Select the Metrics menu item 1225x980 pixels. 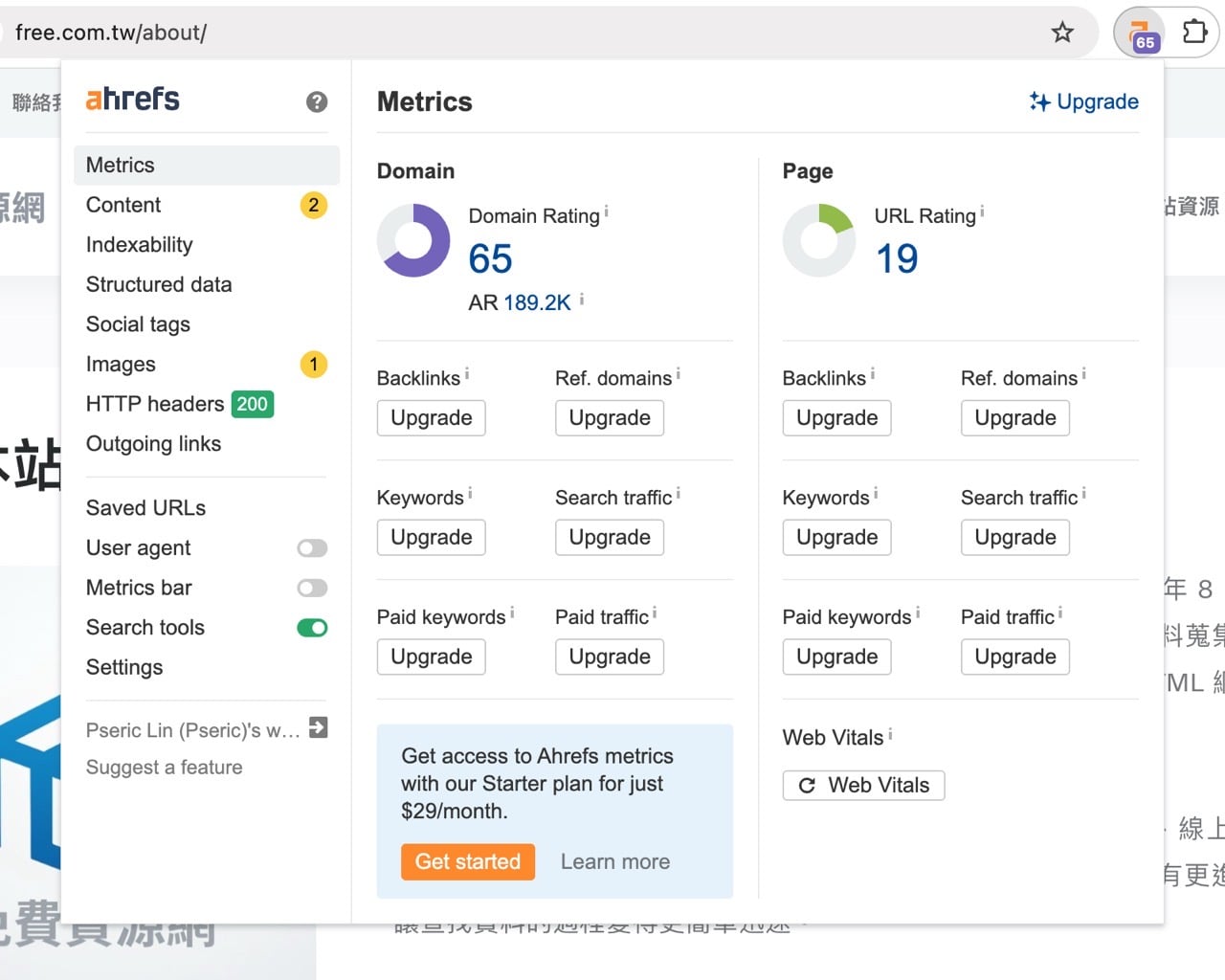[x=207, y=165]
